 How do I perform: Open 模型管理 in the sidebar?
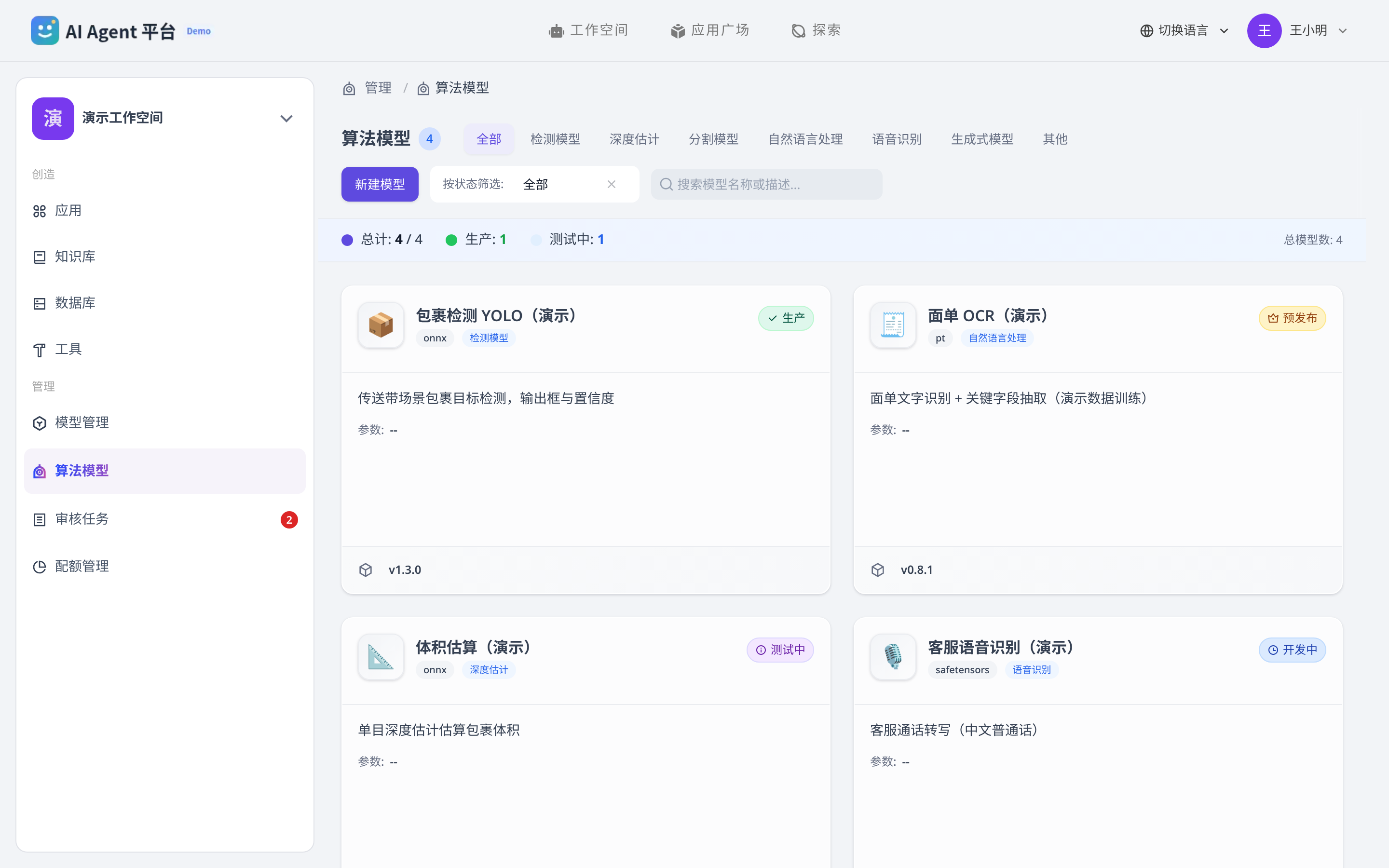pyautogui.click(x=165, y=423)
